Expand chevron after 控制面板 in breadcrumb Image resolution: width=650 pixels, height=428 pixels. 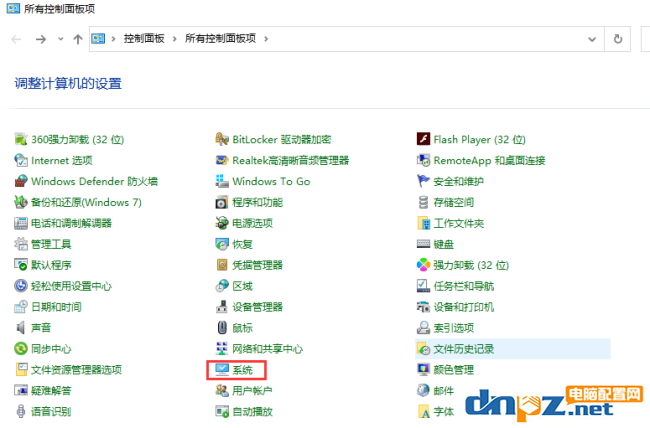pos(175,39)
